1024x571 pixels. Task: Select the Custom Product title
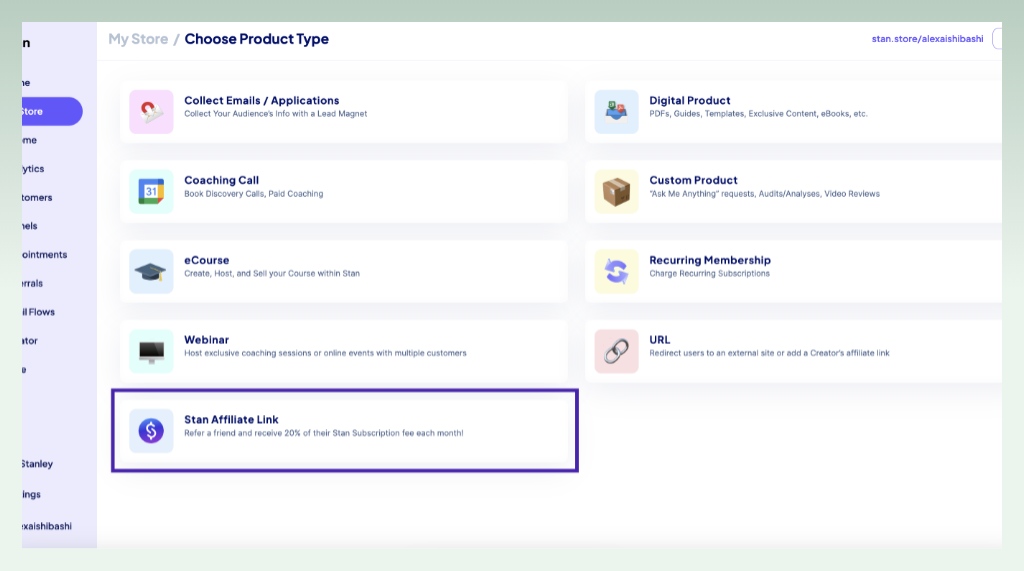click(693, 180)
